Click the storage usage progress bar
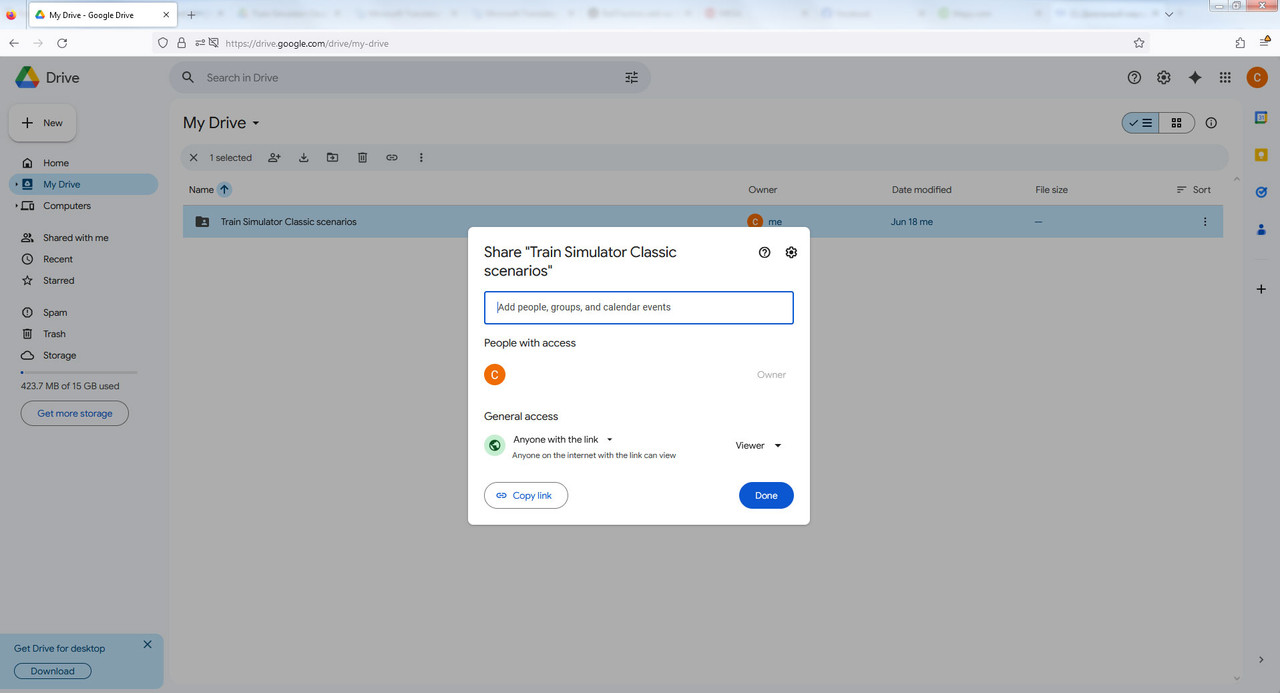 pyautogui.click(x=79, y=372)
